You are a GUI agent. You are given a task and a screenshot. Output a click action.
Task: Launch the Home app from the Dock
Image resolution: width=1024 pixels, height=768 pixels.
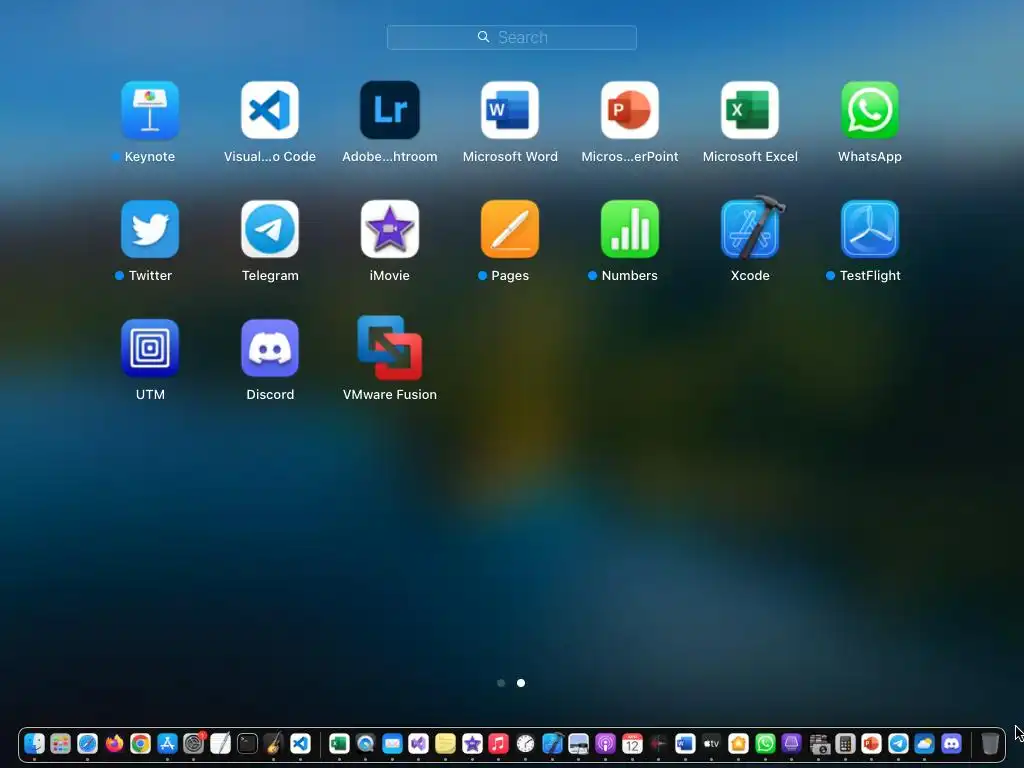tap(738, 743)
